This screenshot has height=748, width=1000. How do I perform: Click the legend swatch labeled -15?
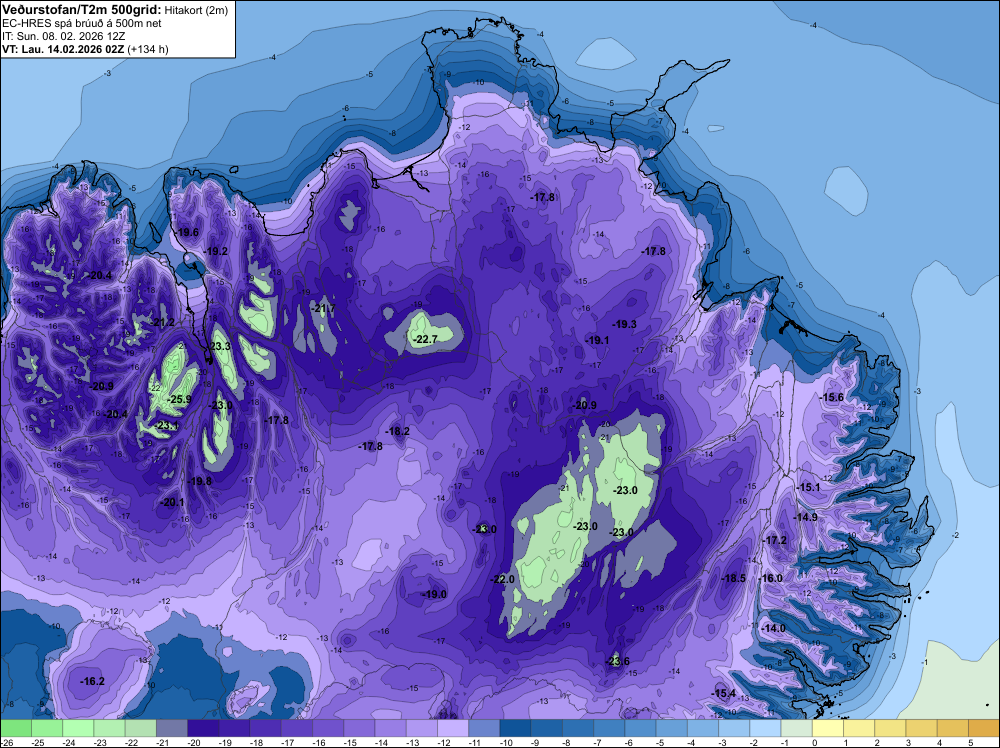[x=359, y=728]
